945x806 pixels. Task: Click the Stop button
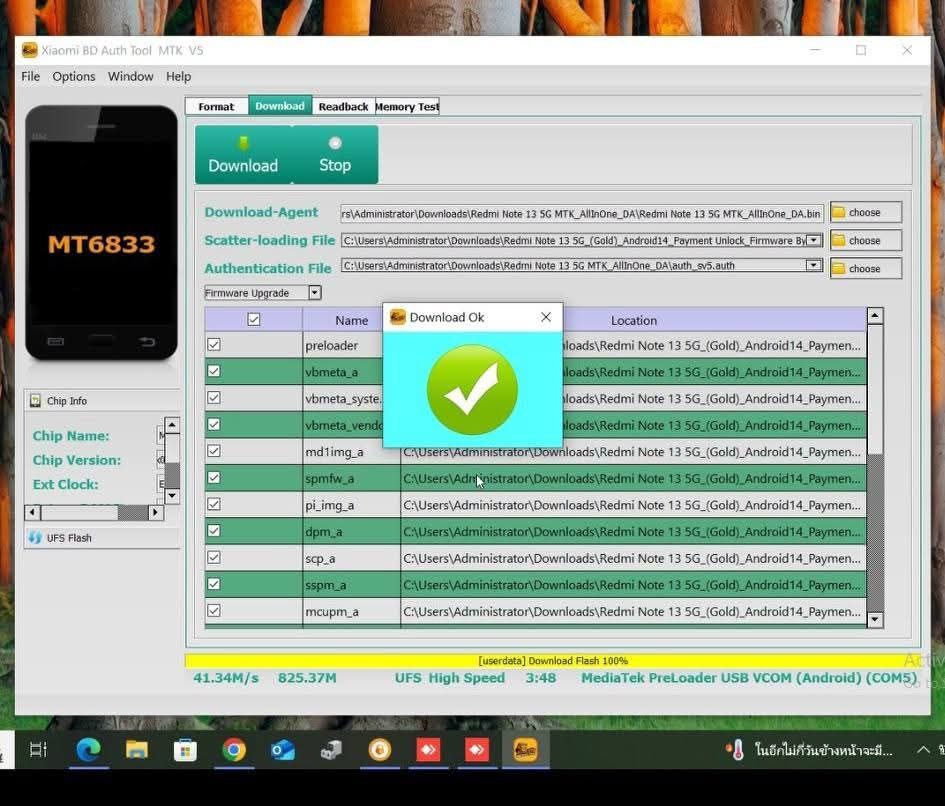[335, 154]
